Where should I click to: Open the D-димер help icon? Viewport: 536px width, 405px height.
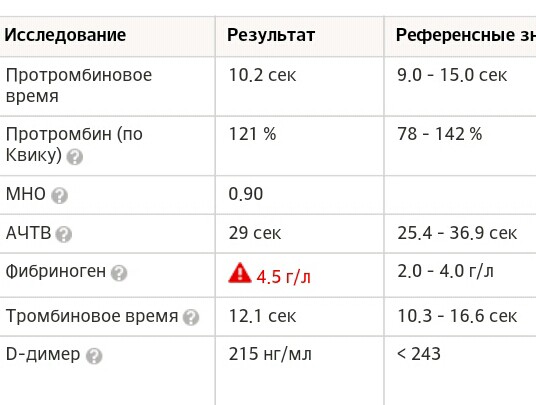coord(94,356)
